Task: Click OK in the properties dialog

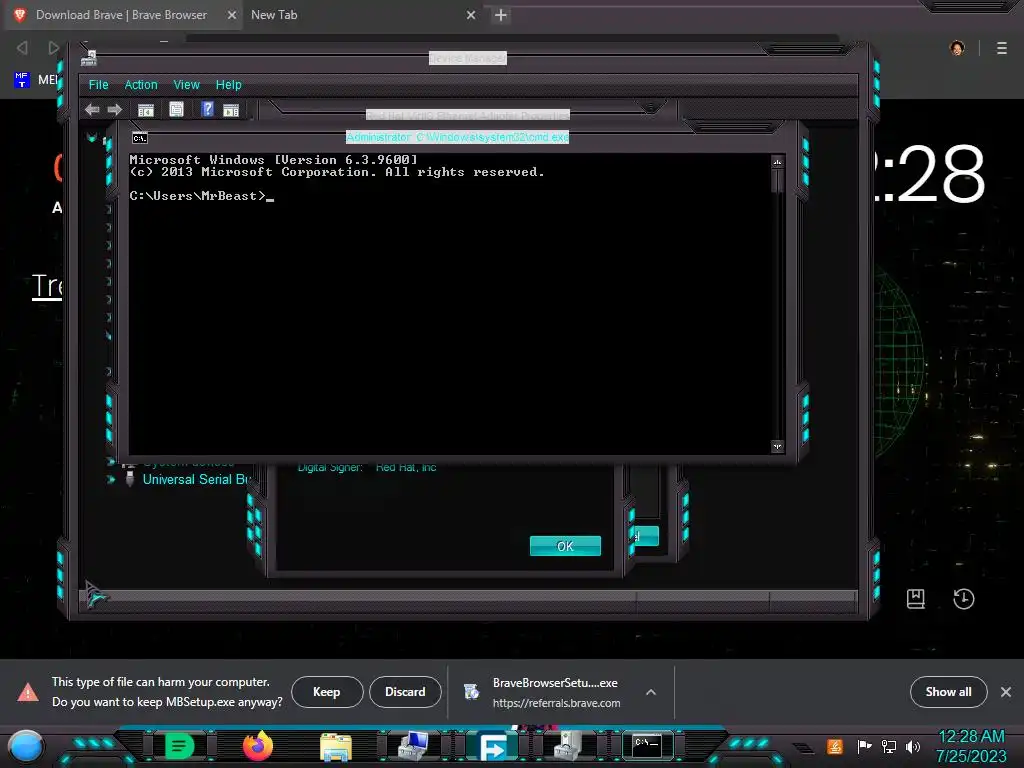Action: [566, 546]
